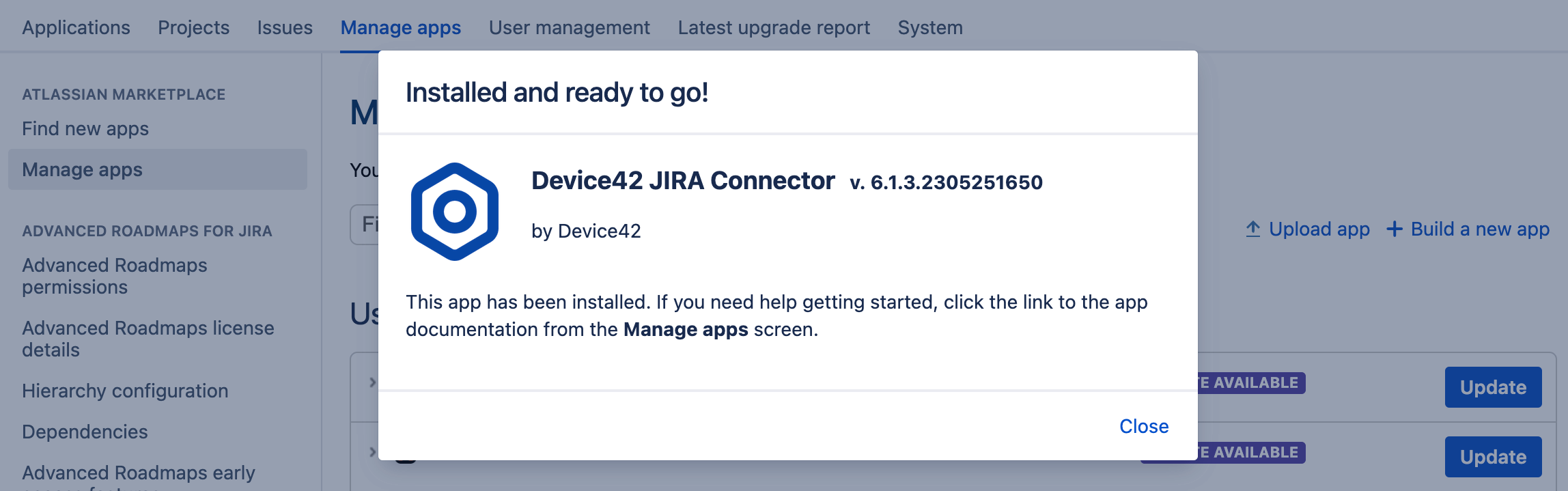
Task: View the Latest upgrade report
Action: 773,27
